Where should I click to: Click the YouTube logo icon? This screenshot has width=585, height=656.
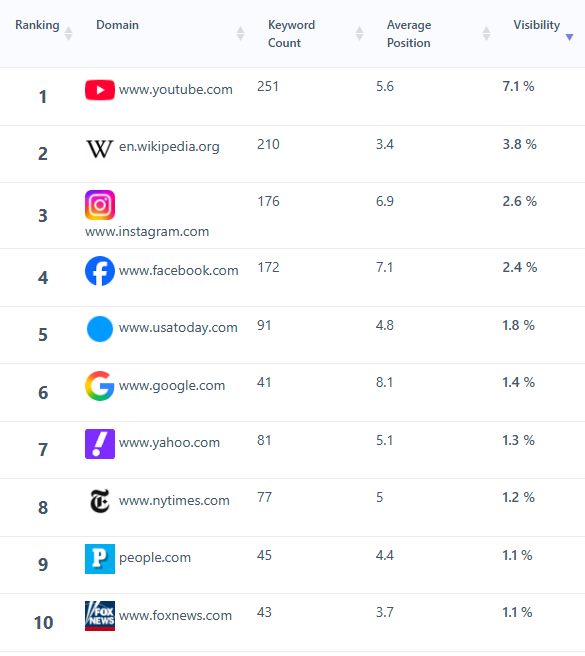[x=100, y=90]
